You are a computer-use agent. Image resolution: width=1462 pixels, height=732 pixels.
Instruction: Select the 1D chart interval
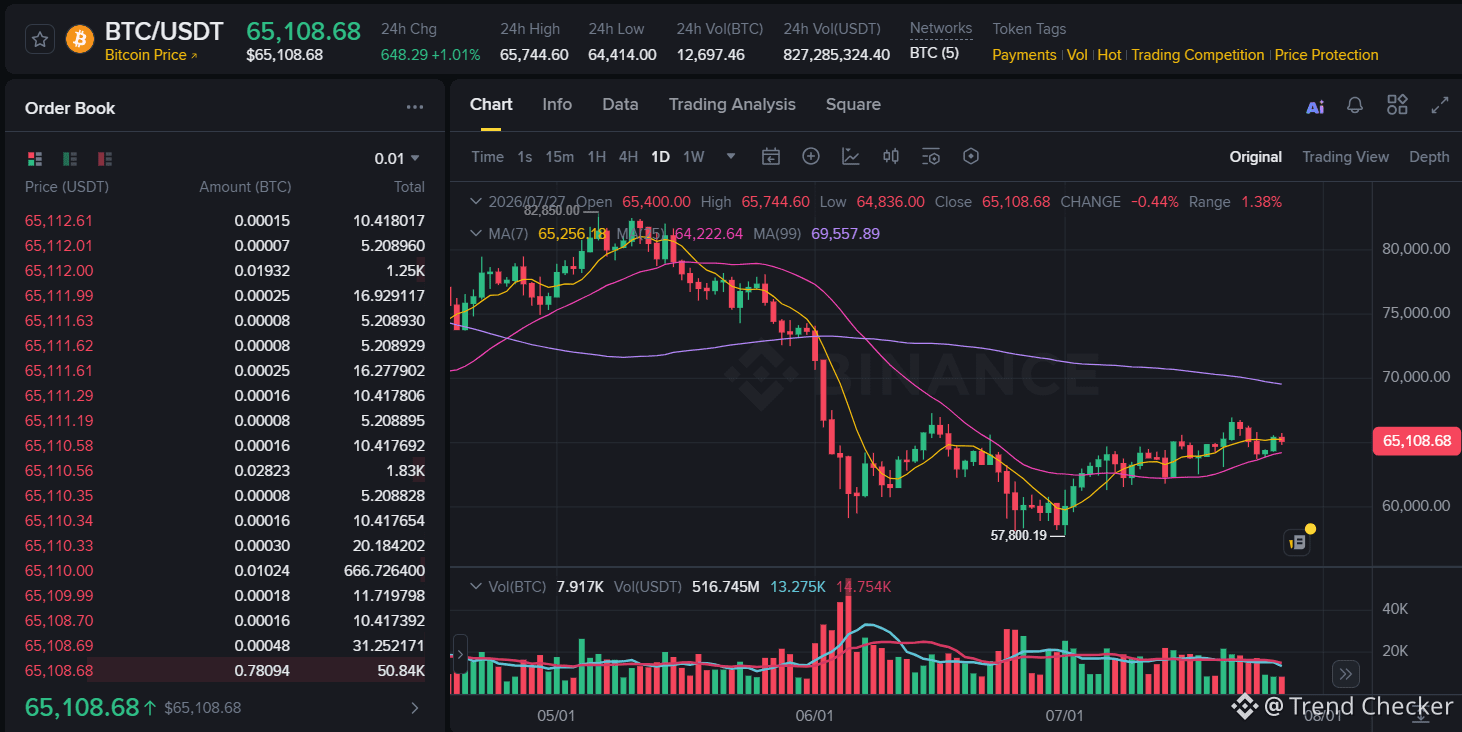point(660,156)
